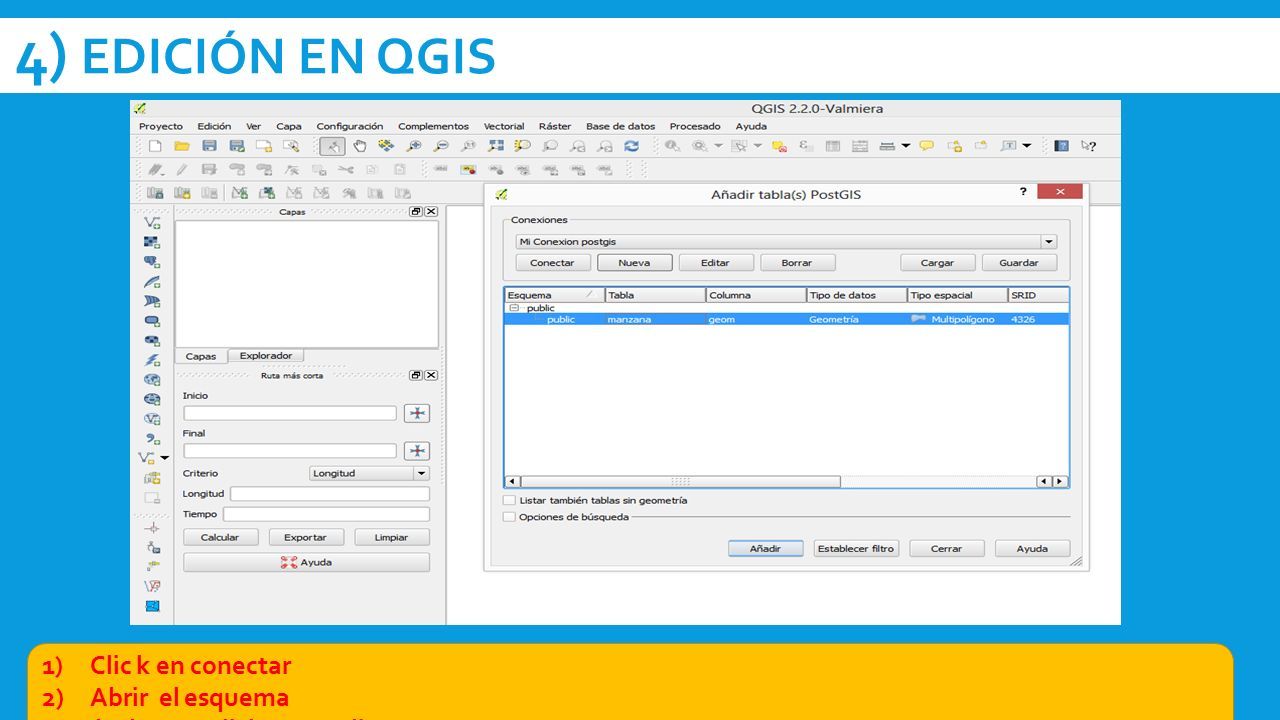Click the Add PostGIS Layer elephant icon
The image size is (1280, 720).
coord(152,262)
